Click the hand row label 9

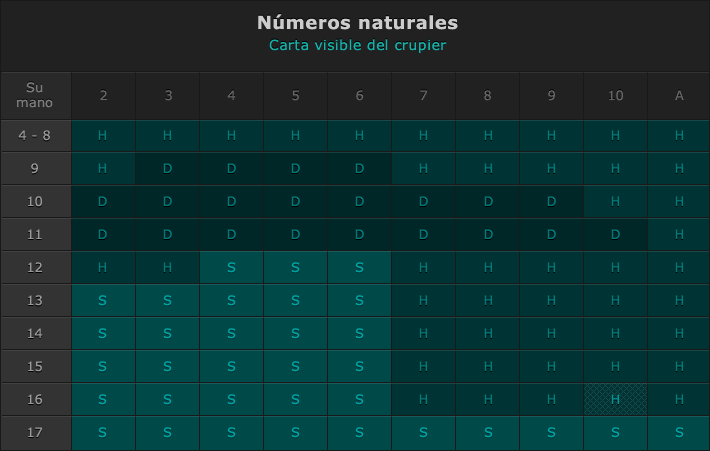pyautogui.click(x=36, y=168)
